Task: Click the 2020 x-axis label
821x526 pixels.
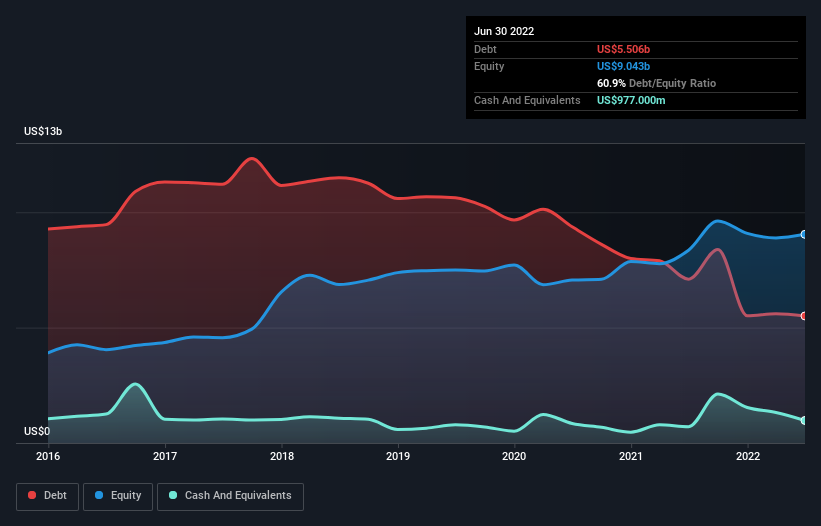Action: tap(514, 456)
